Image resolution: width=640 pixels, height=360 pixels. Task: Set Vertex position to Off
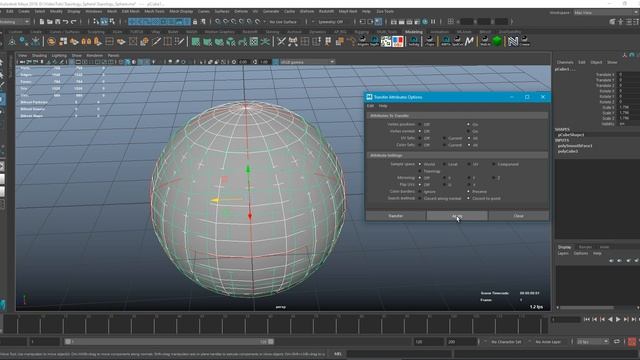coord(420,124)
